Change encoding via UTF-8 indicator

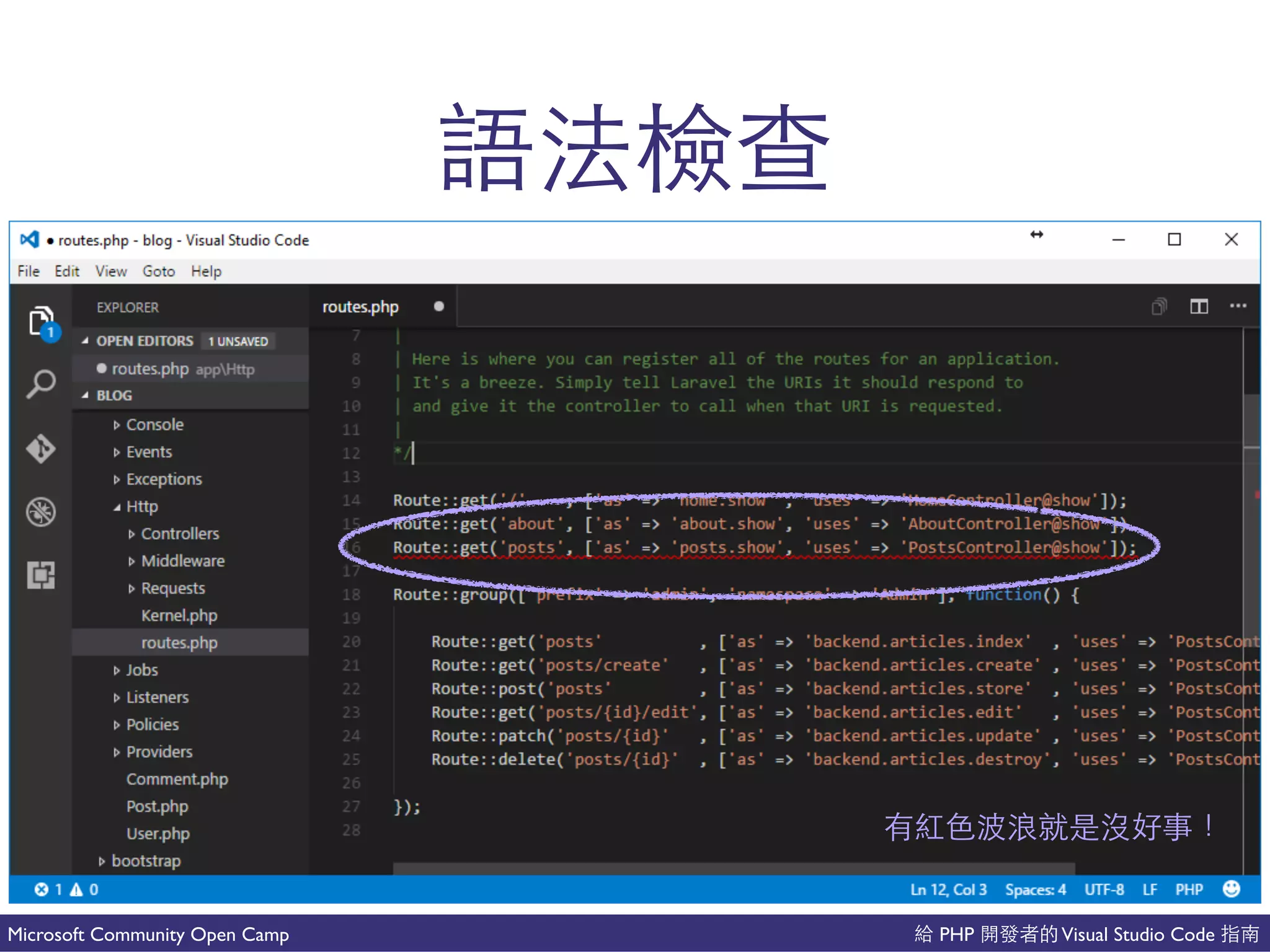[x=1104, y=889]
